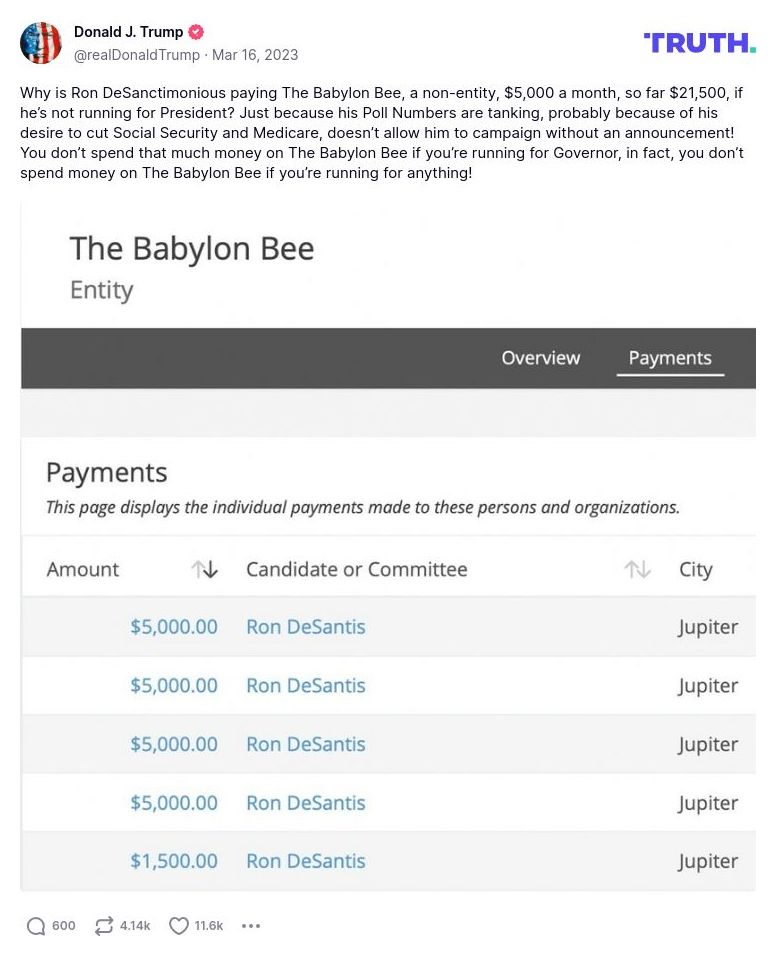Image resolution: width=777 pixels, height=956 pixels.
Task: Open the three-dot more options menu
Action: click(x=251, y=926)
